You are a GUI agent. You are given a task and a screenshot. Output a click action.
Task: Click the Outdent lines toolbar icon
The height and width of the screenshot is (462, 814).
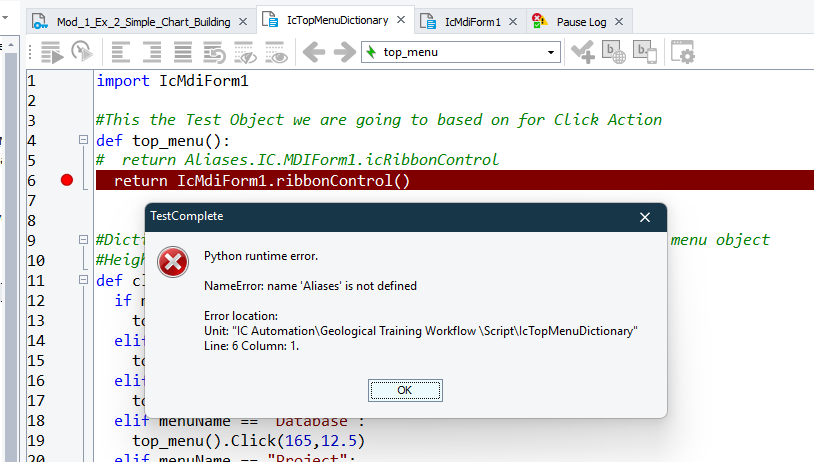(x=121, y=52)
